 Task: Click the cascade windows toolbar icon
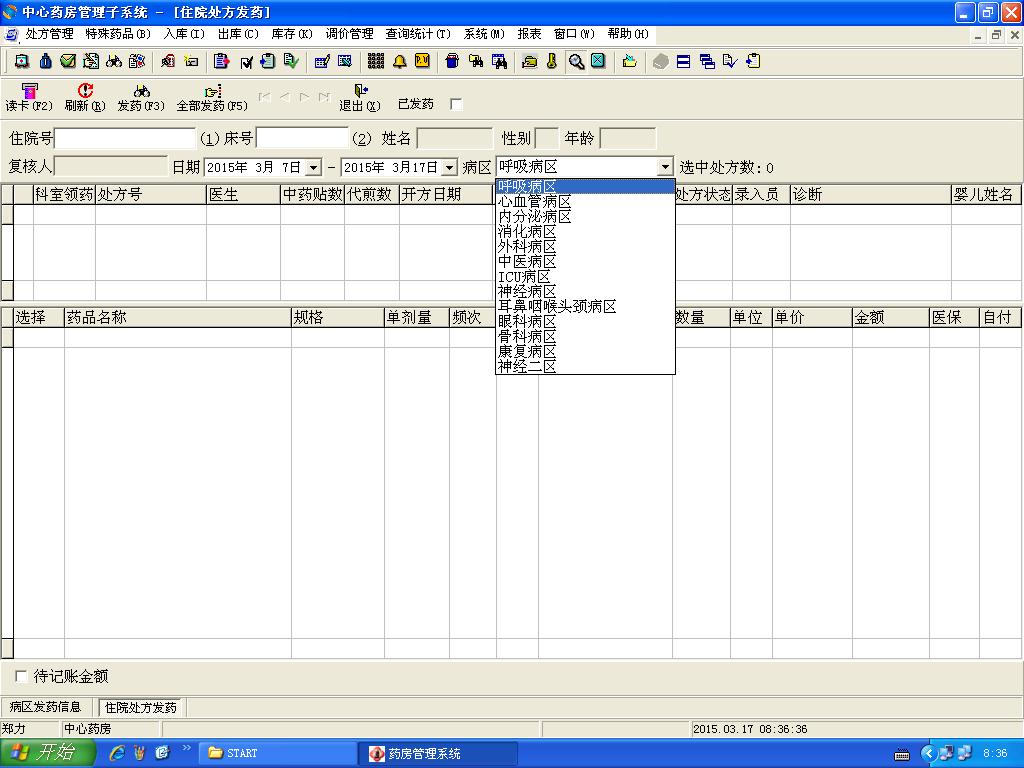pyautogui.click(x=707, y=61)
